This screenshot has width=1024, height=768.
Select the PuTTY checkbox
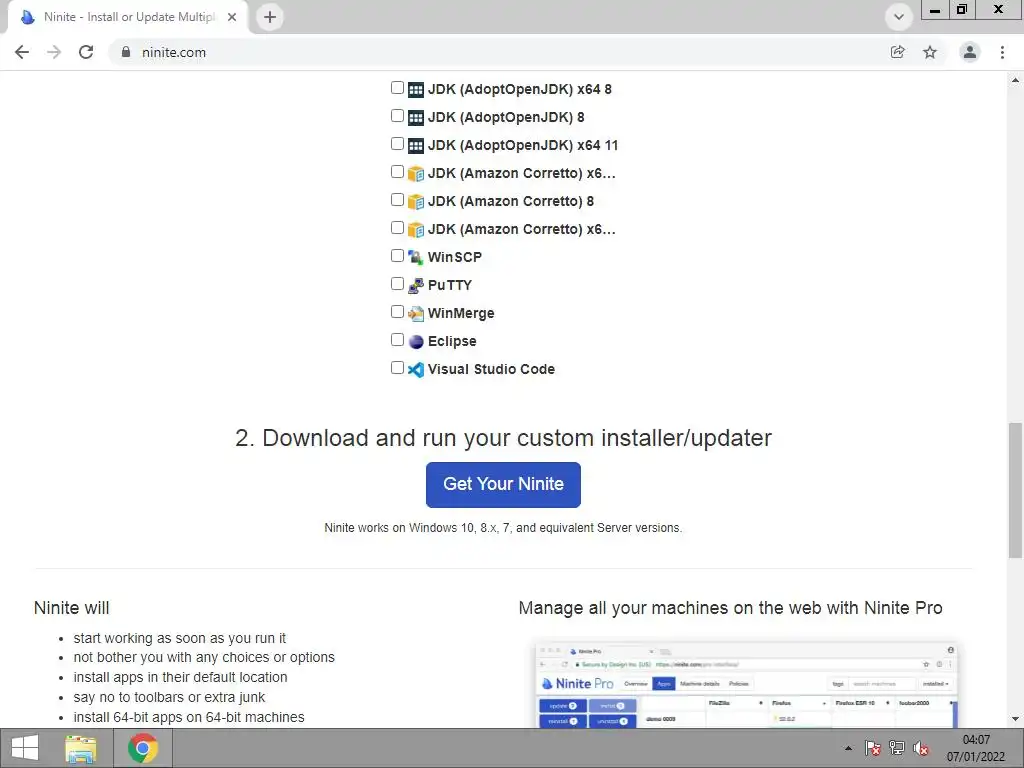point(397,283)
